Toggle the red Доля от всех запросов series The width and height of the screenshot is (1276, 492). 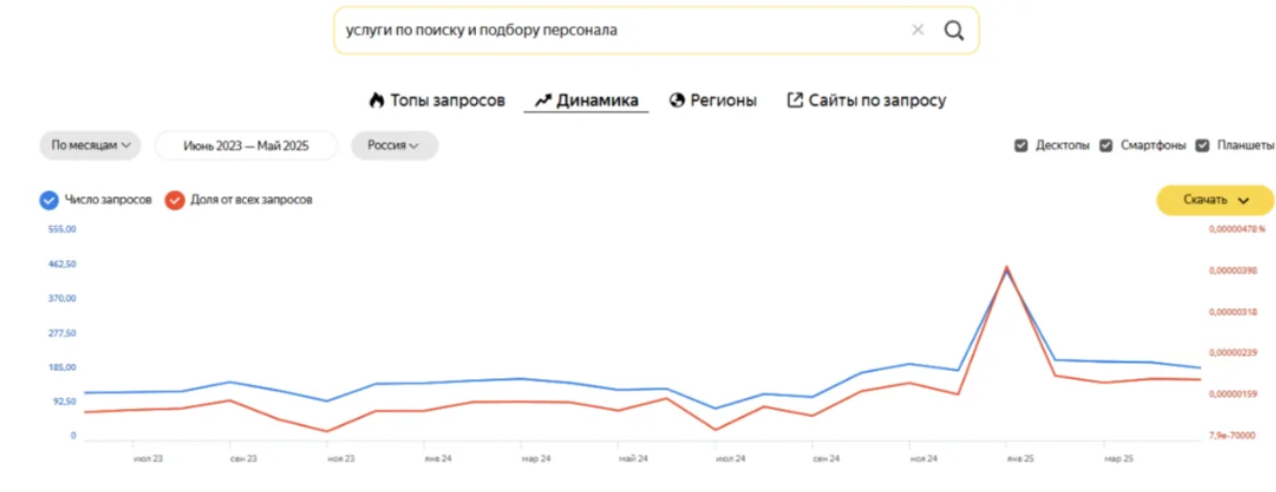175,200
